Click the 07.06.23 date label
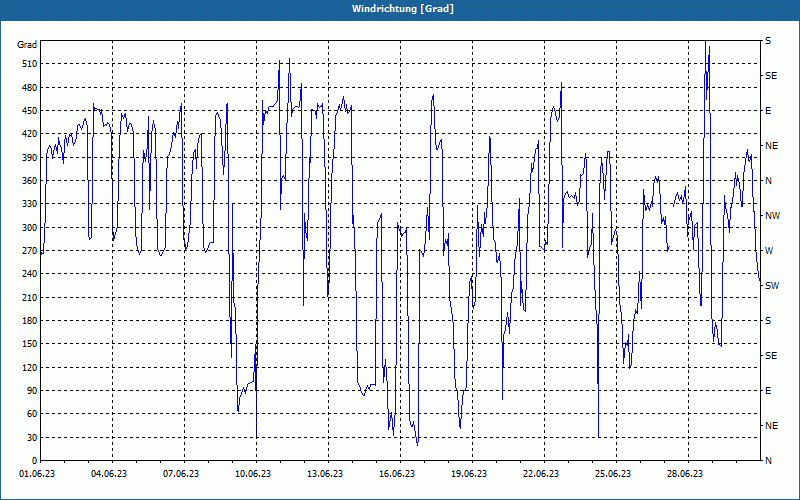 [x=181, y=474]
